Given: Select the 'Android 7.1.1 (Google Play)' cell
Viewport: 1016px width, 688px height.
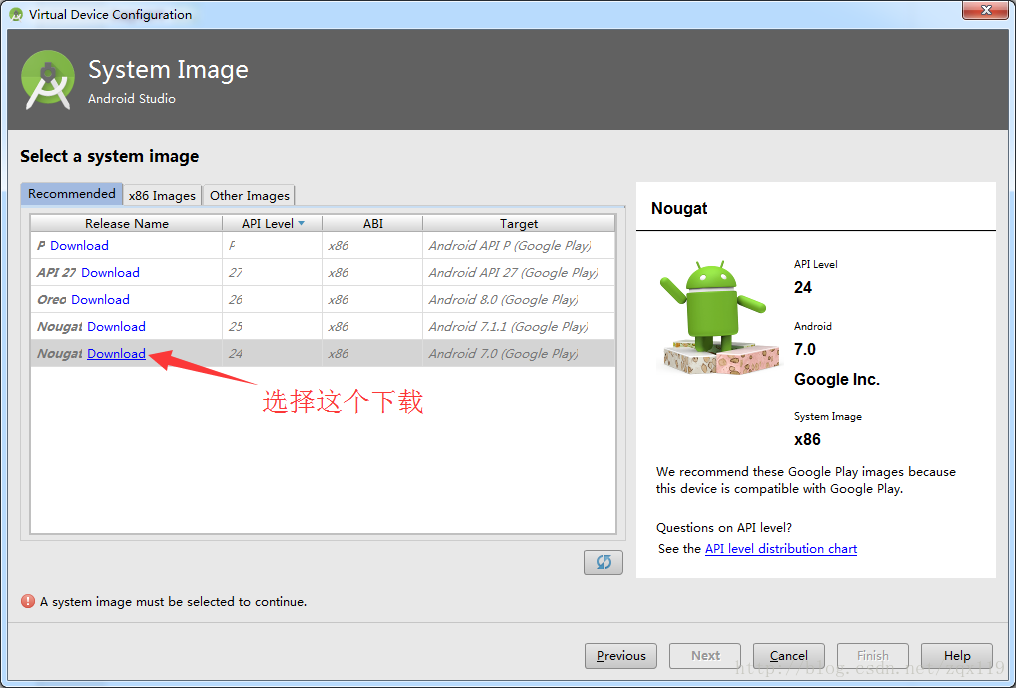Looking at the screenshot, I should [518, 327].
